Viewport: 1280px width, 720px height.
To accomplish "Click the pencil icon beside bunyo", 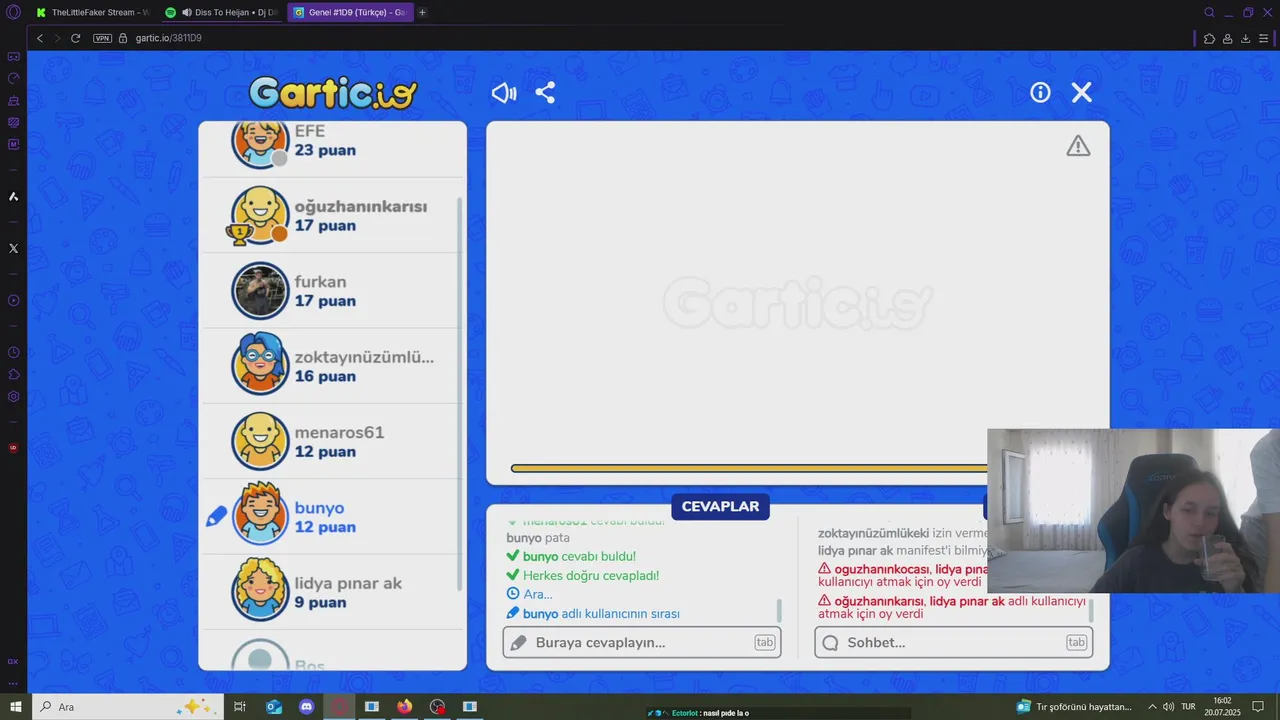I will 217,517.
